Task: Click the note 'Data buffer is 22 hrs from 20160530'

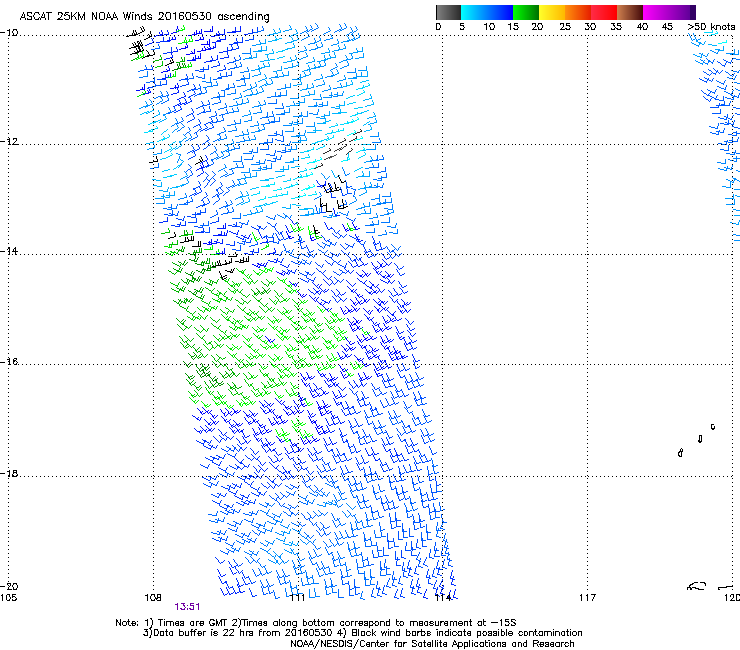Action: click(243, 633)
